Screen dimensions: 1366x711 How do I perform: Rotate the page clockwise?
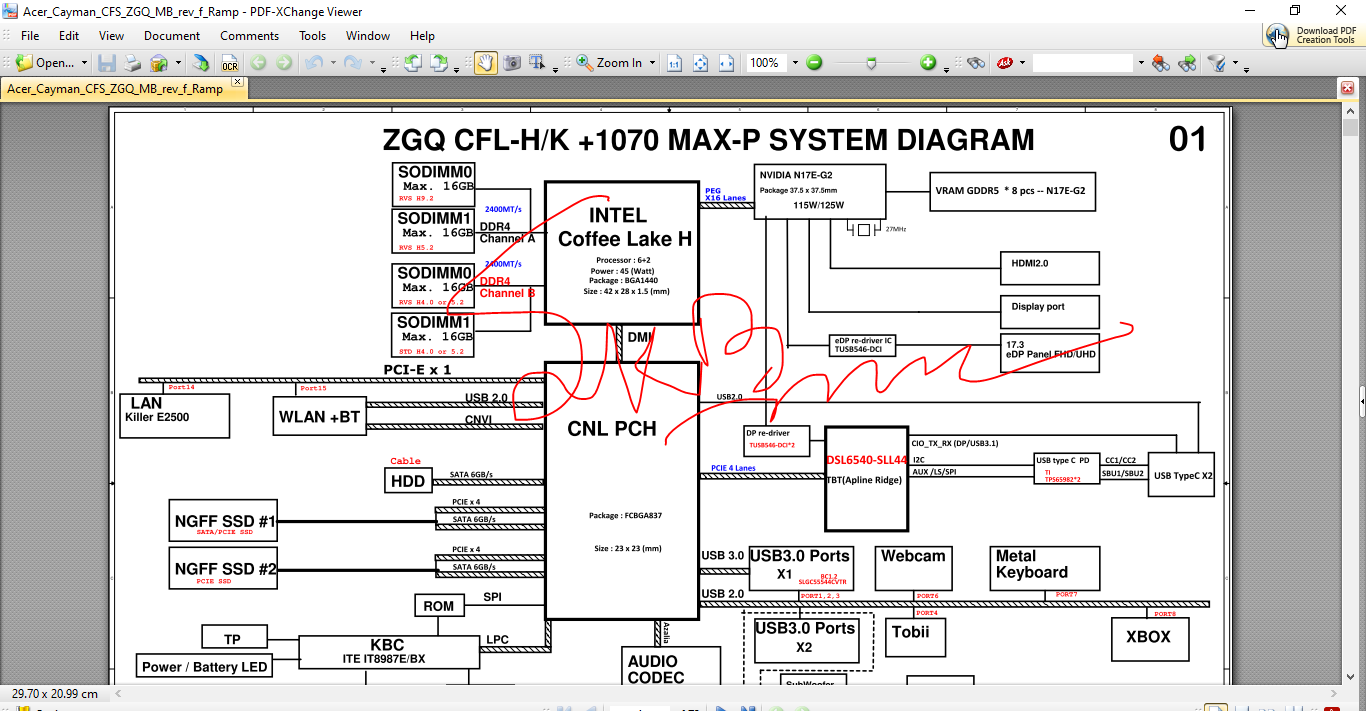(439, 63)
